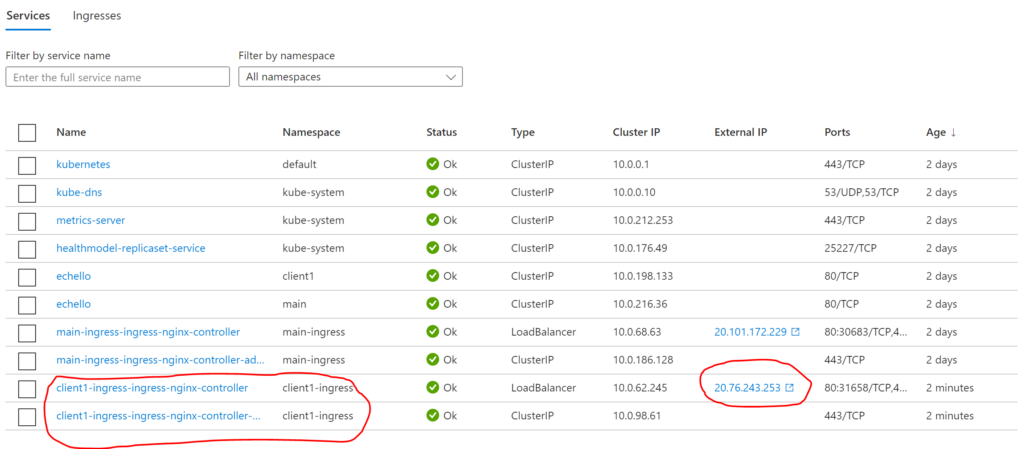
Task: Focus the service name filter field
Action: pyautogui.click(x=118, y=77)
